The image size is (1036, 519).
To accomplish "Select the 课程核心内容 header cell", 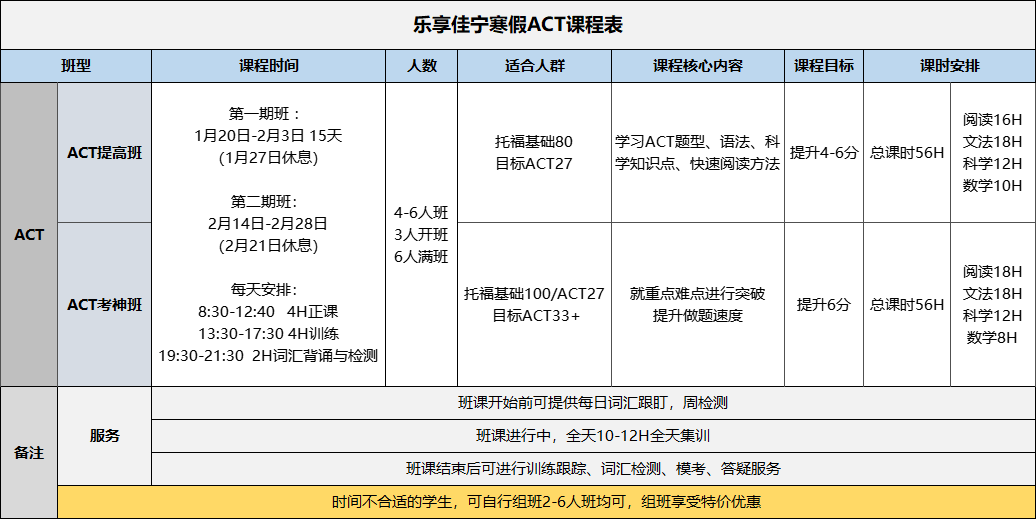I will tap(698, 66).
